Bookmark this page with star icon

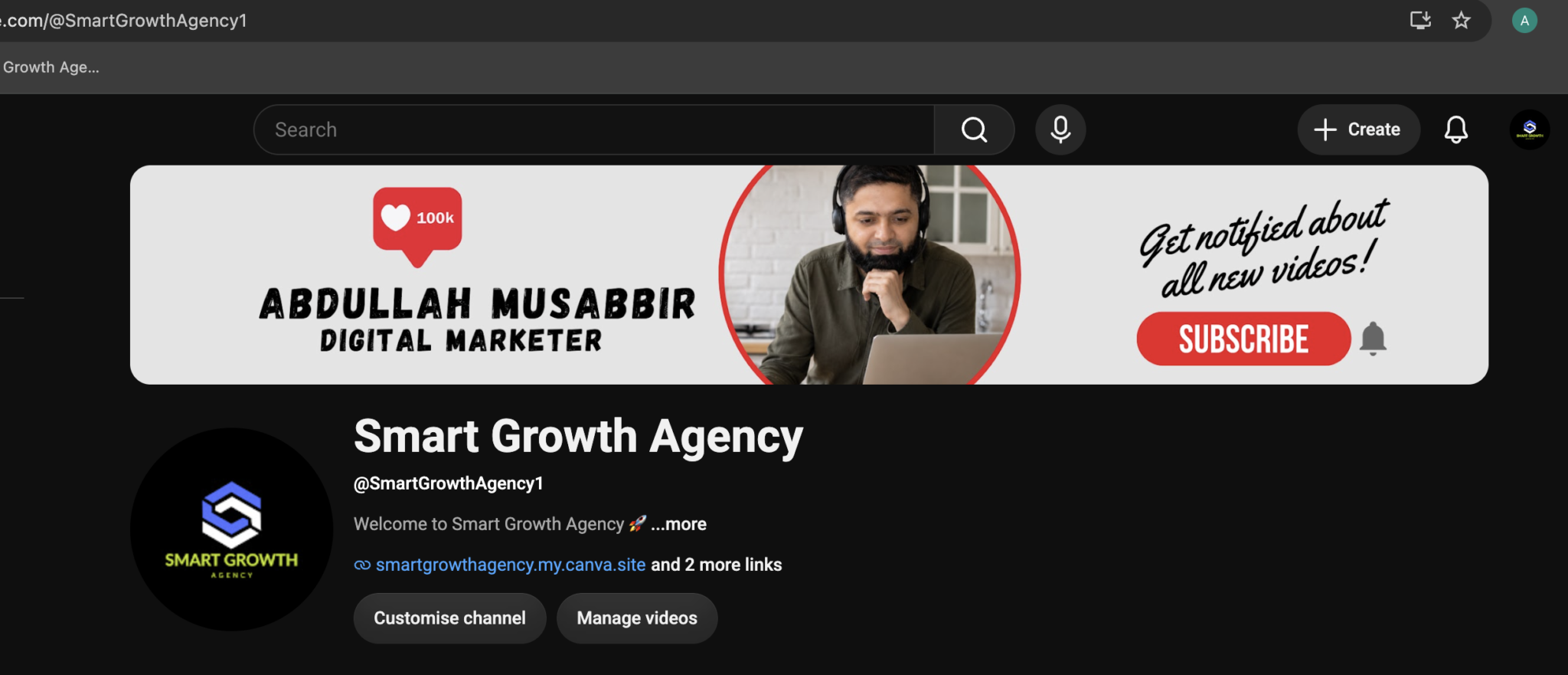click(x=1462, y=21)
